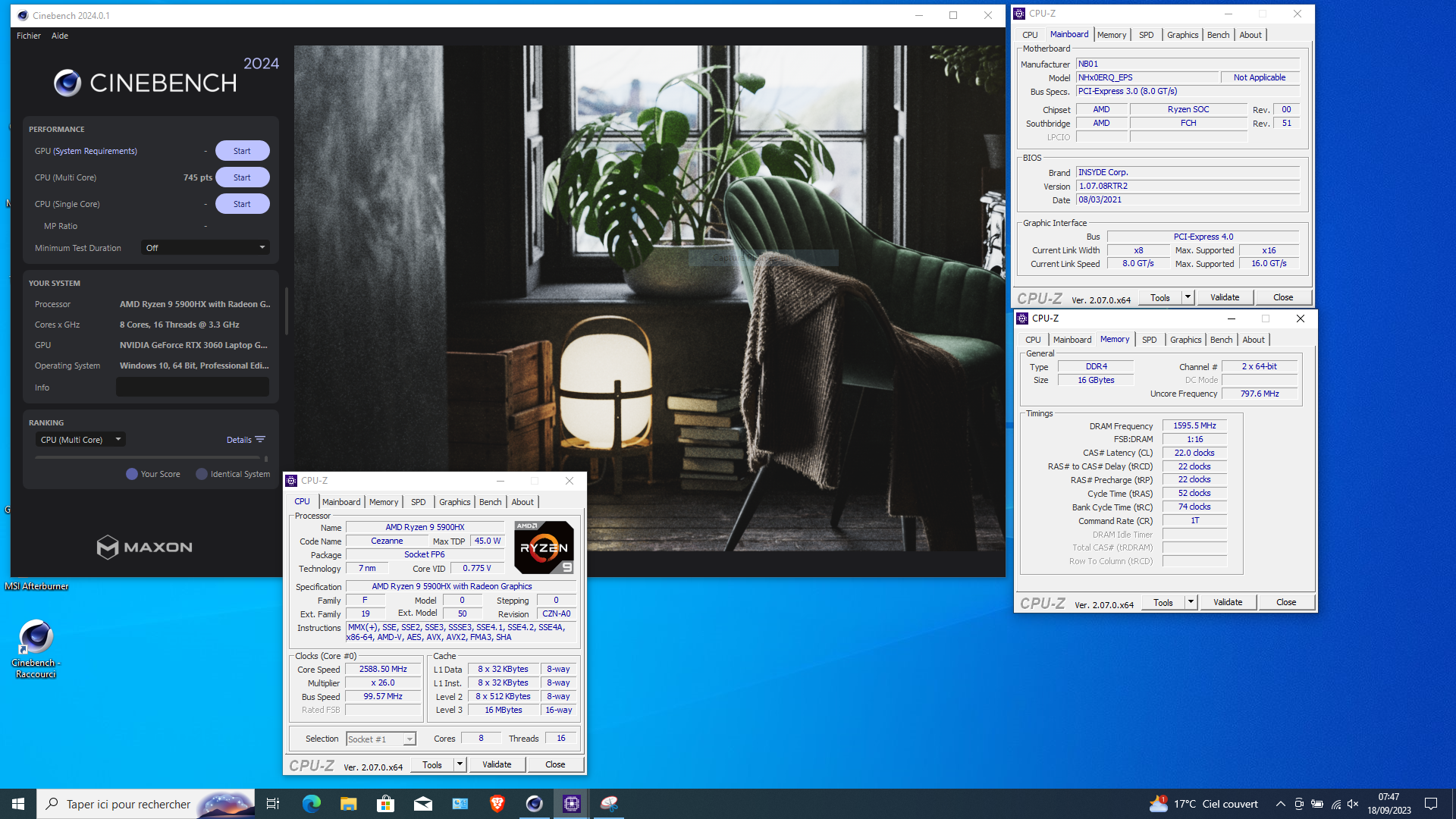Open the Minimum Test Duration dropdown
Screen dimensions: 1456x819
[206, 248]
